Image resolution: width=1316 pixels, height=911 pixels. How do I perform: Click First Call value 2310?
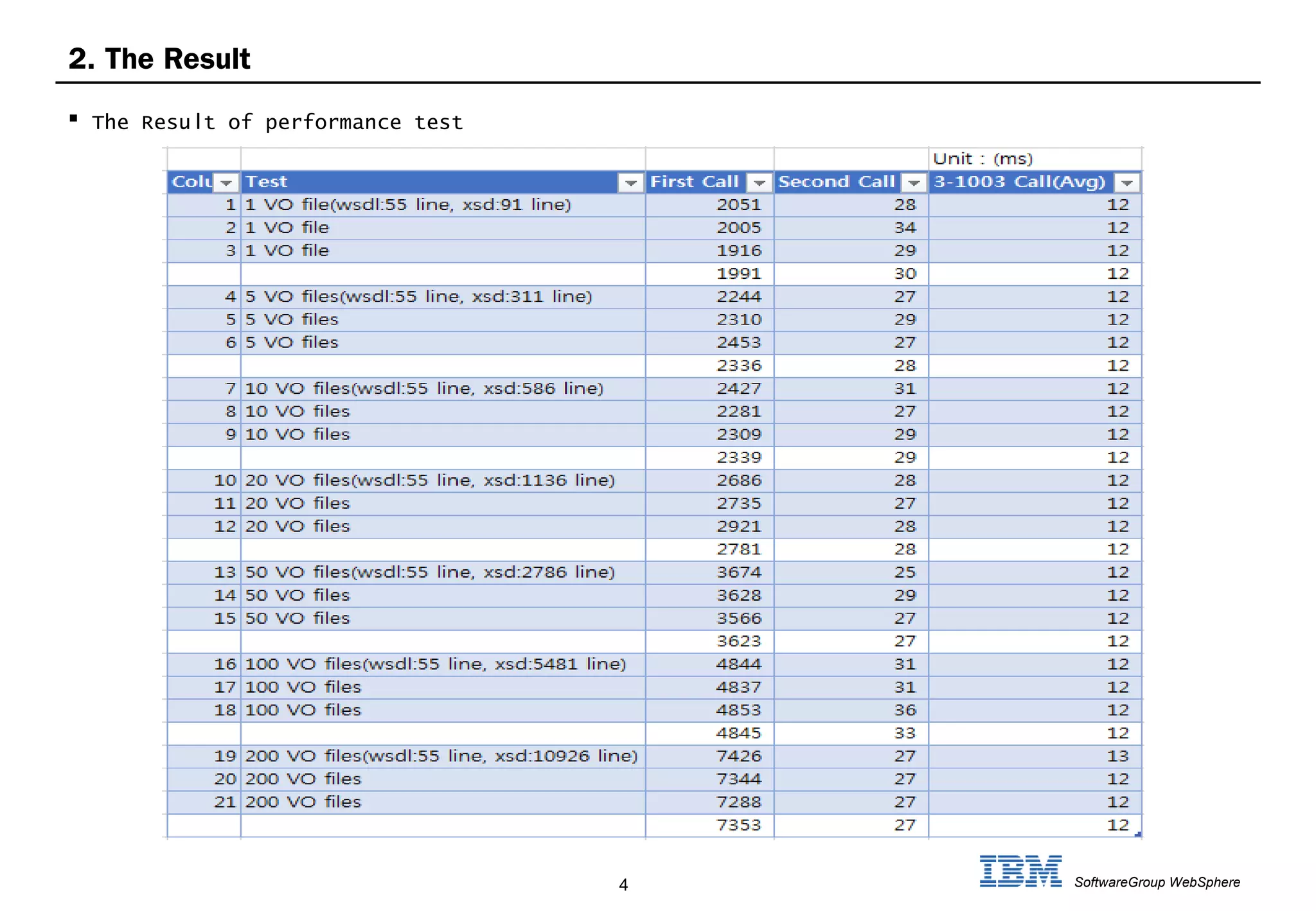click(x=710, y=320)
